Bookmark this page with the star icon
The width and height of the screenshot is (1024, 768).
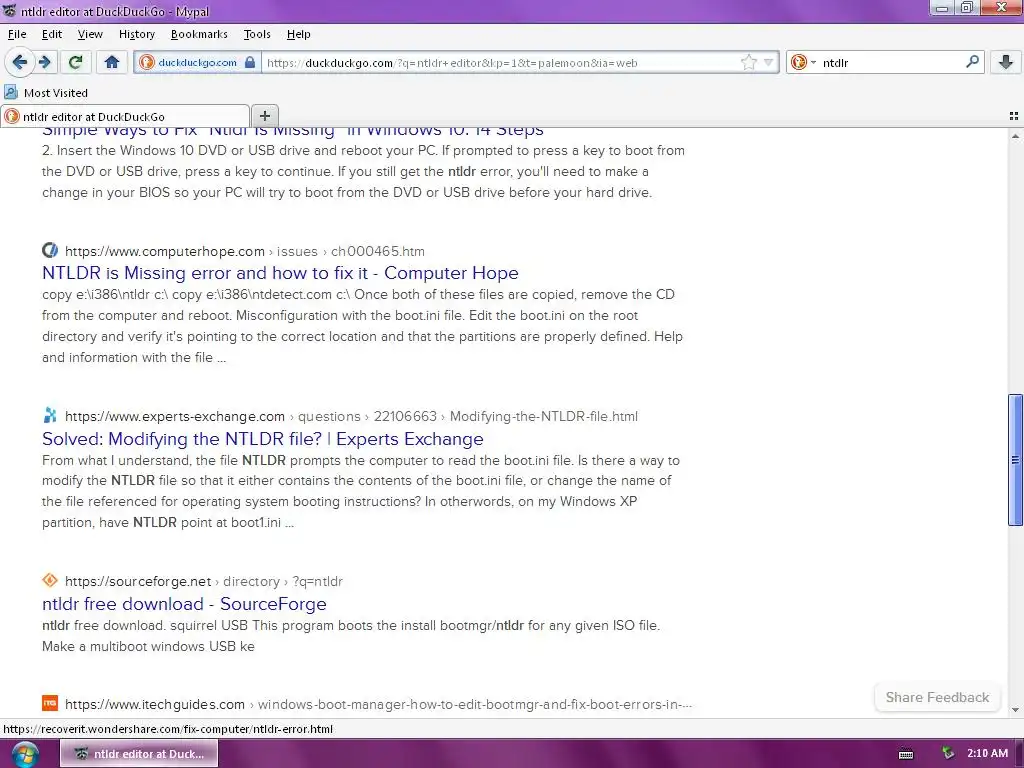point(748,62)
